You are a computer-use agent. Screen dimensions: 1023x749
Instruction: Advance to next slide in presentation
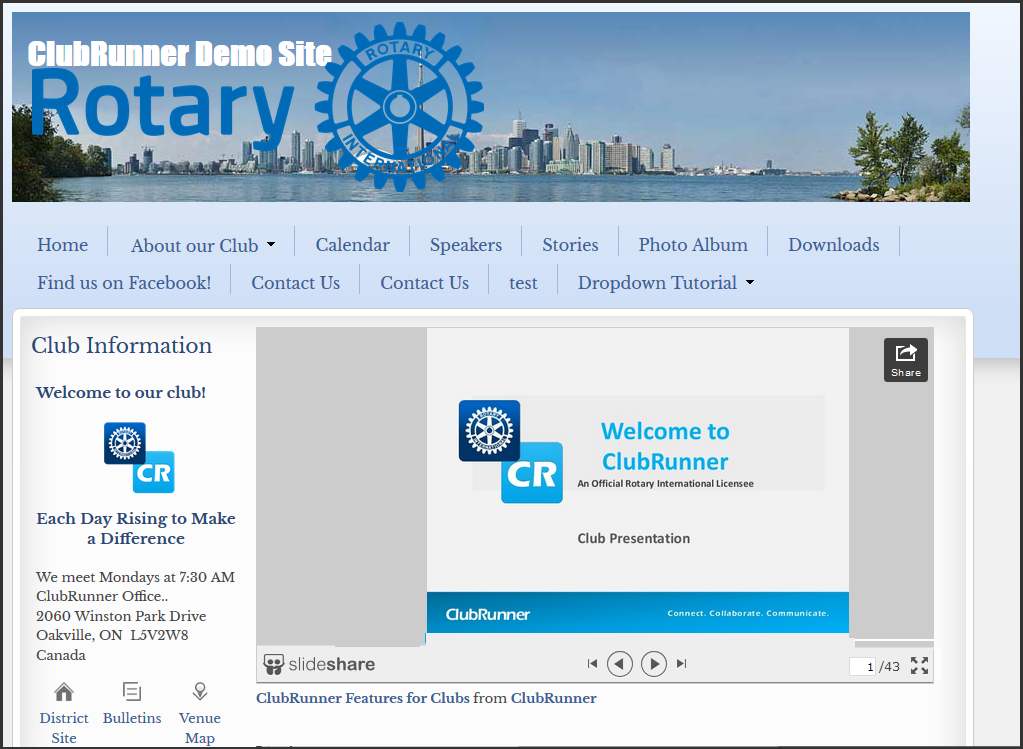click(654, 664)
